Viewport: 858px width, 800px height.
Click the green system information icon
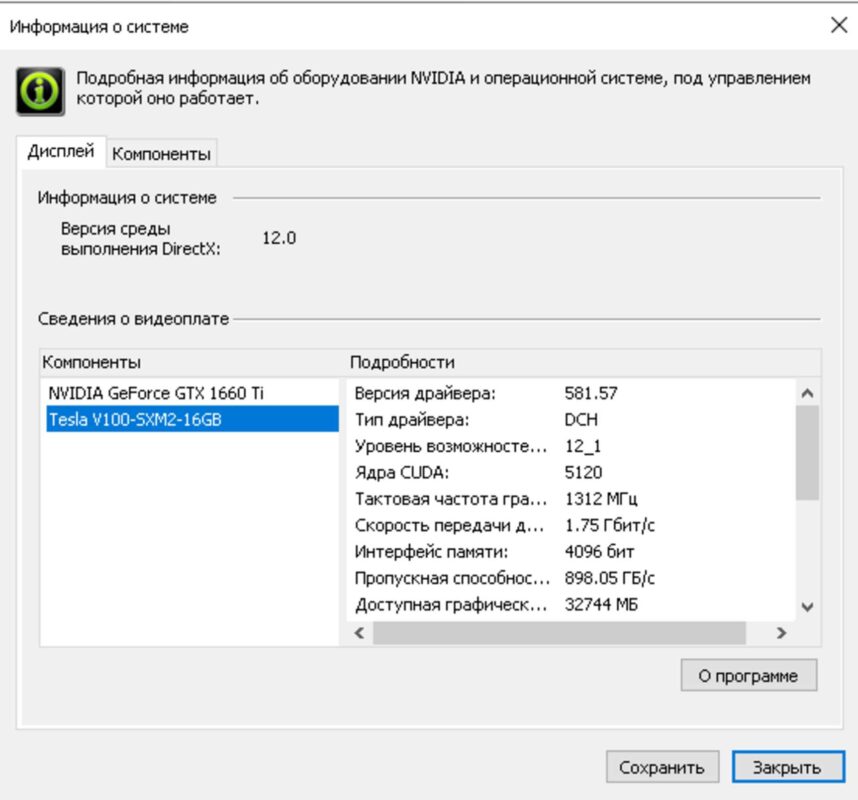tap(40, 91)
